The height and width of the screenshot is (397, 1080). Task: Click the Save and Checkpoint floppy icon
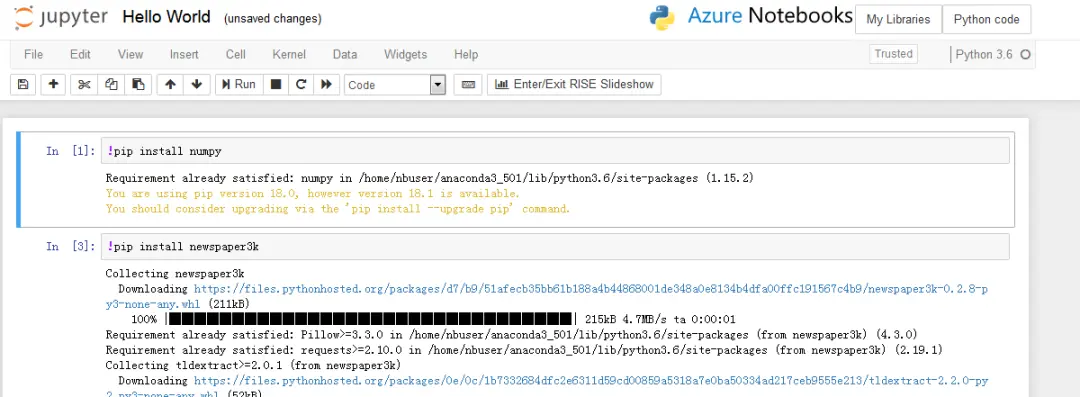[23, 85]
